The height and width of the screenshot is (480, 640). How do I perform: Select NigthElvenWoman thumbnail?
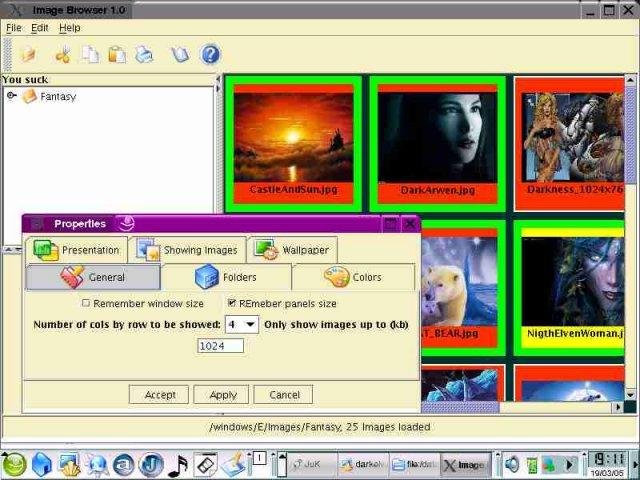pos(569,288)
